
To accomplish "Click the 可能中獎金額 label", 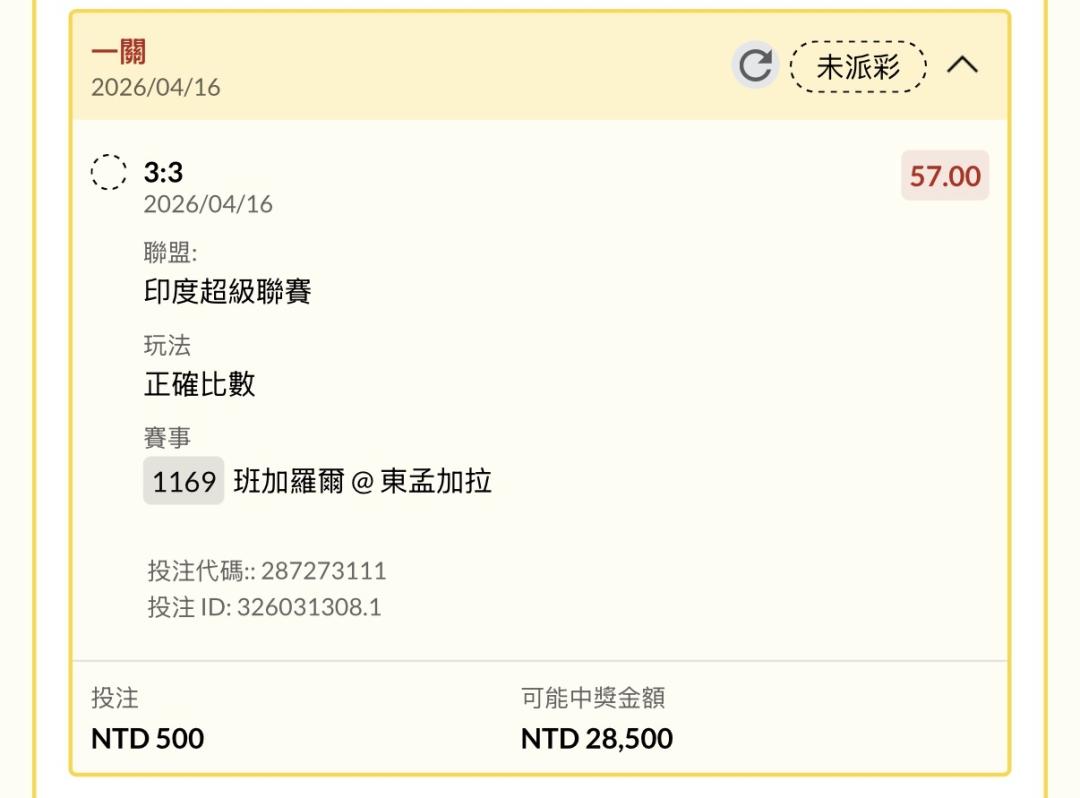I will (x=593, y=698).
